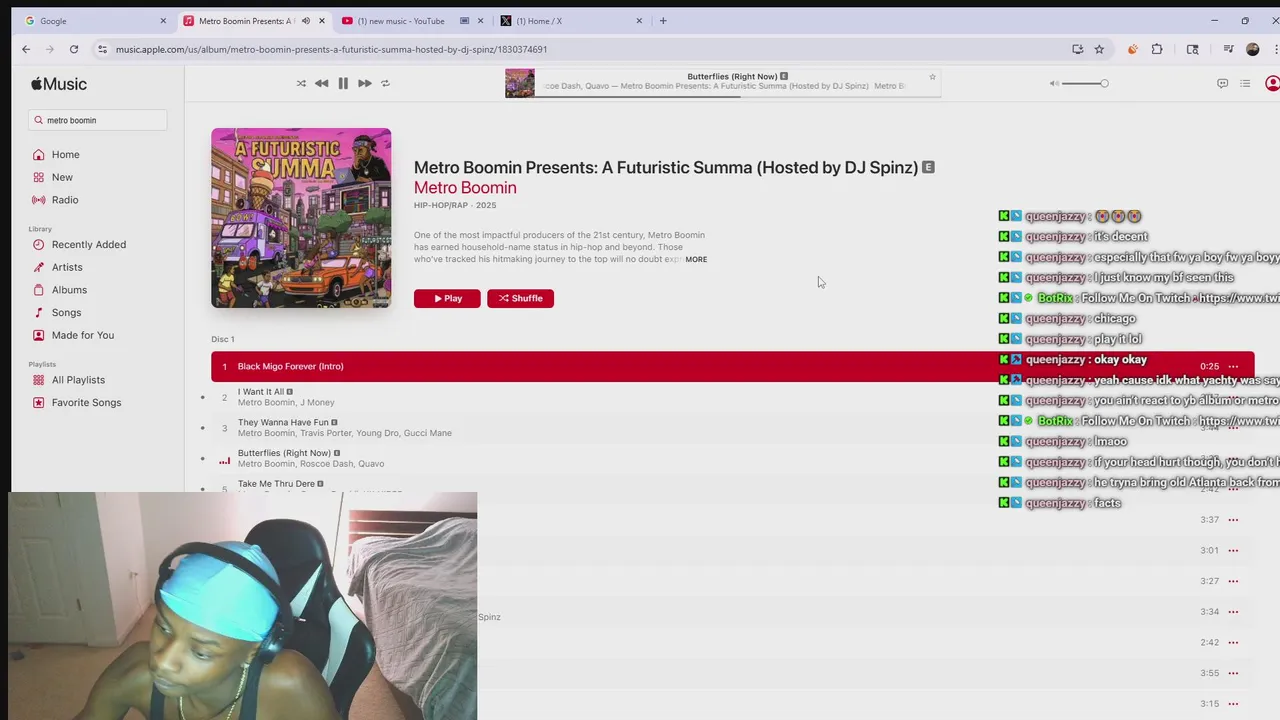
Task: Click the address bar URL
Action: pos(331,49)
